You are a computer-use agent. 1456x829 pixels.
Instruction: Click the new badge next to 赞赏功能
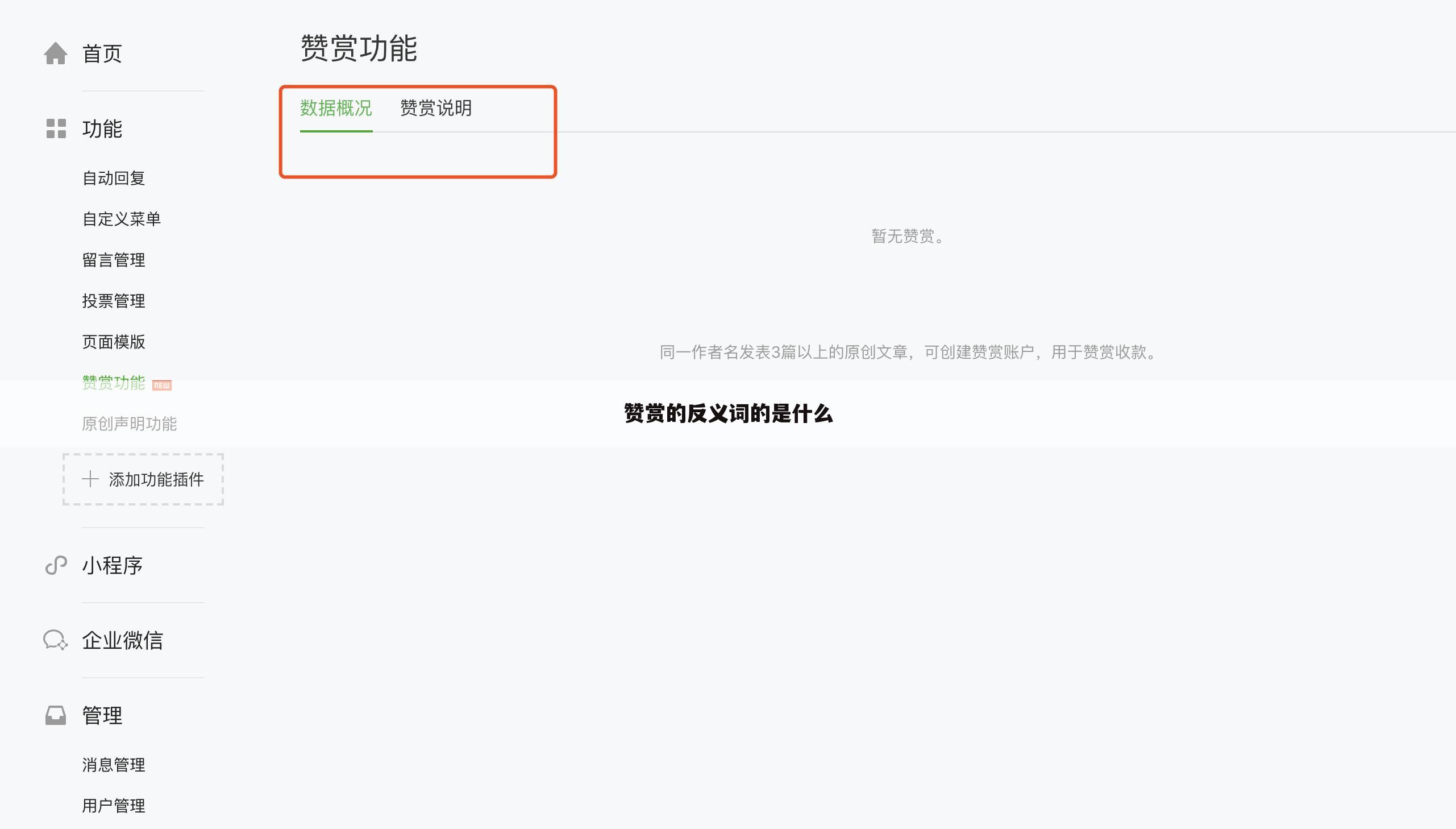point(162,386)
